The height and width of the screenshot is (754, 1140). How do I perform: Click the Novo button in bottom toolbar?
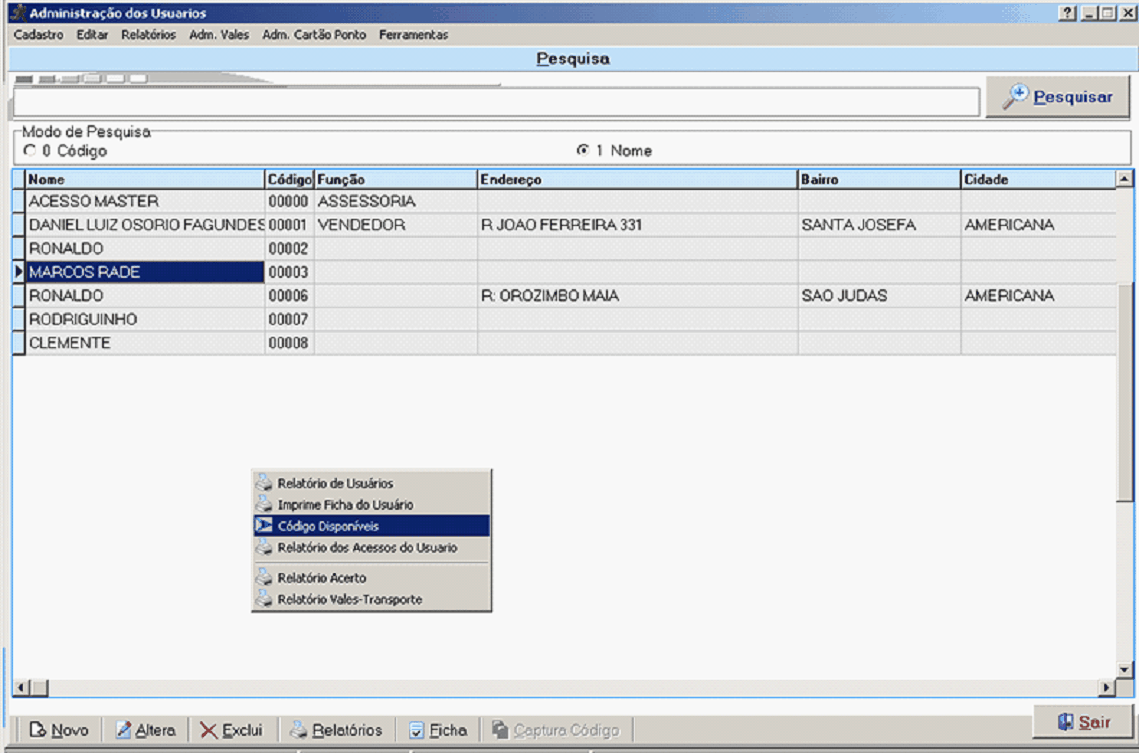click(x=58, y=730)
